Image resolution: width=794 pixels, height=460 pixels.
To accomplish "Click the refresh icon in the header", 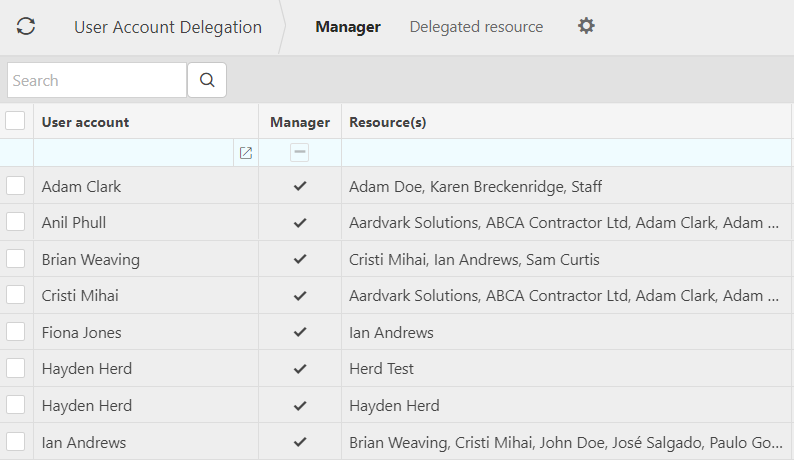I will (x=26, y=27).
